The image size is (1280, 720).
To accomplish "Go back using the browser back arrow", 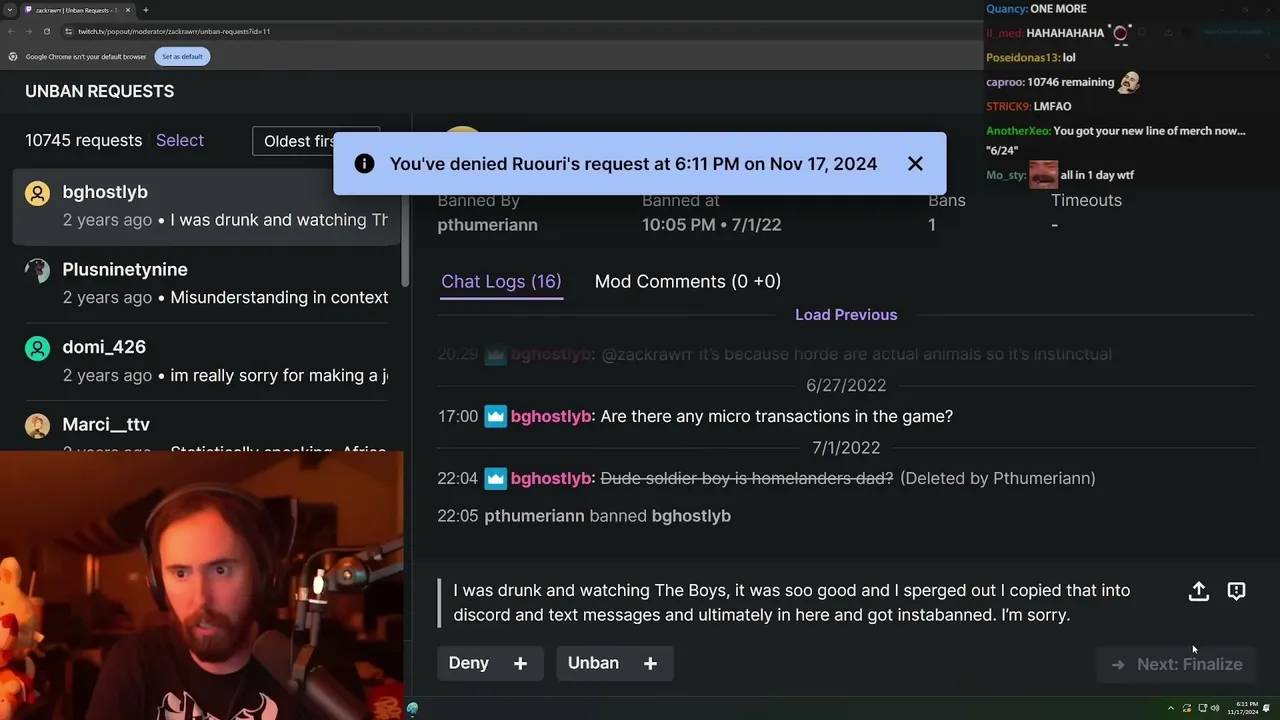I will click(x=10, y=31).
